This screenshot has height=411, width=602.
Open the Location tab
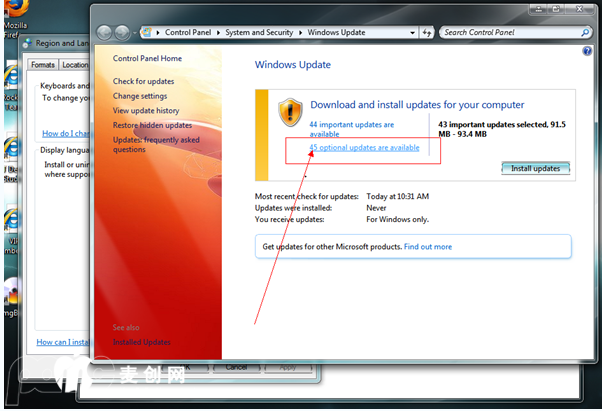[75, 65]
